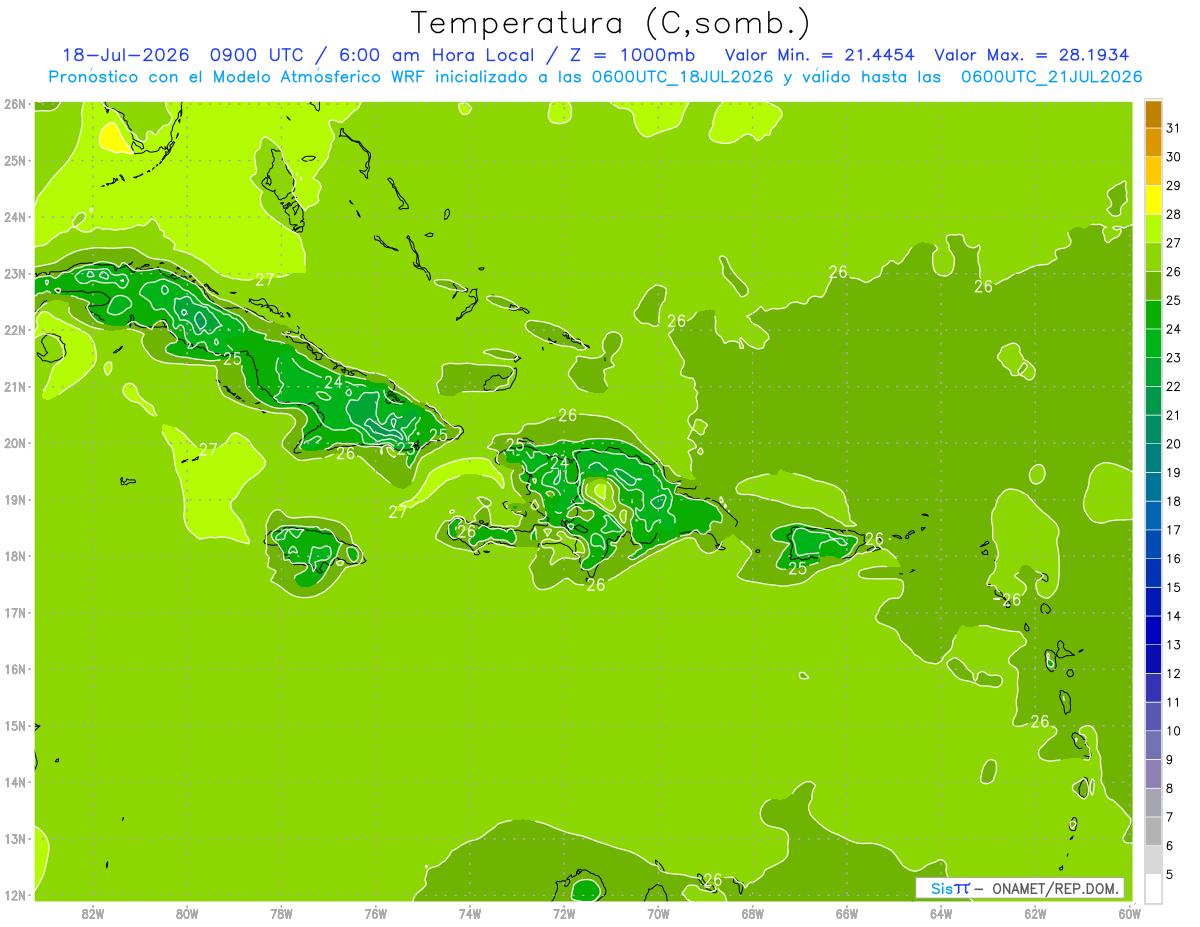Screen dimensions: 1200x927
Task: Click the "80W" longitude axis label
Action: (187, 913)
